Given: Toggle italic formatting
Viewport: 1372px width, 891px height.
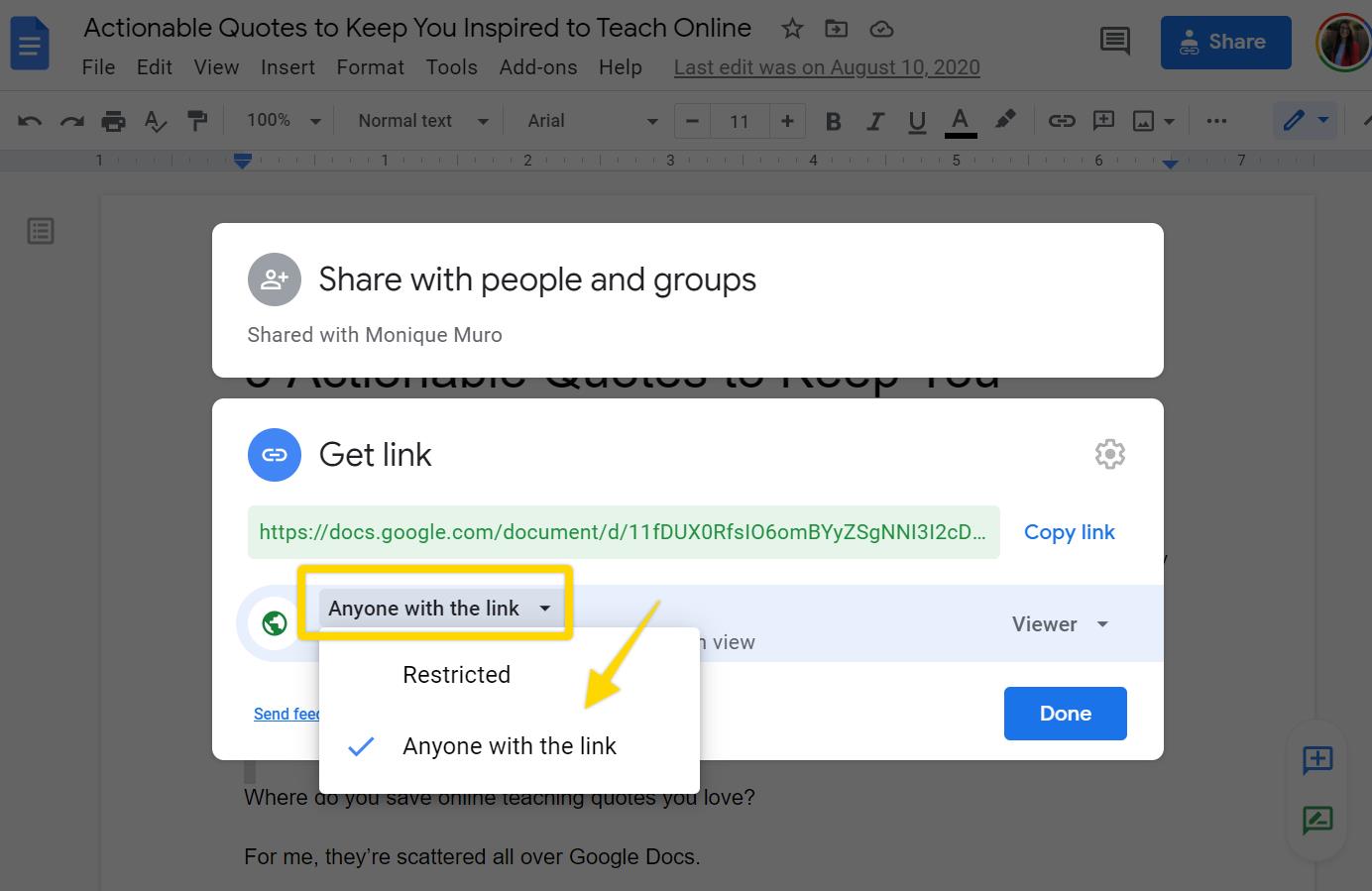Looking at the screenshot, I should [874, 121].
